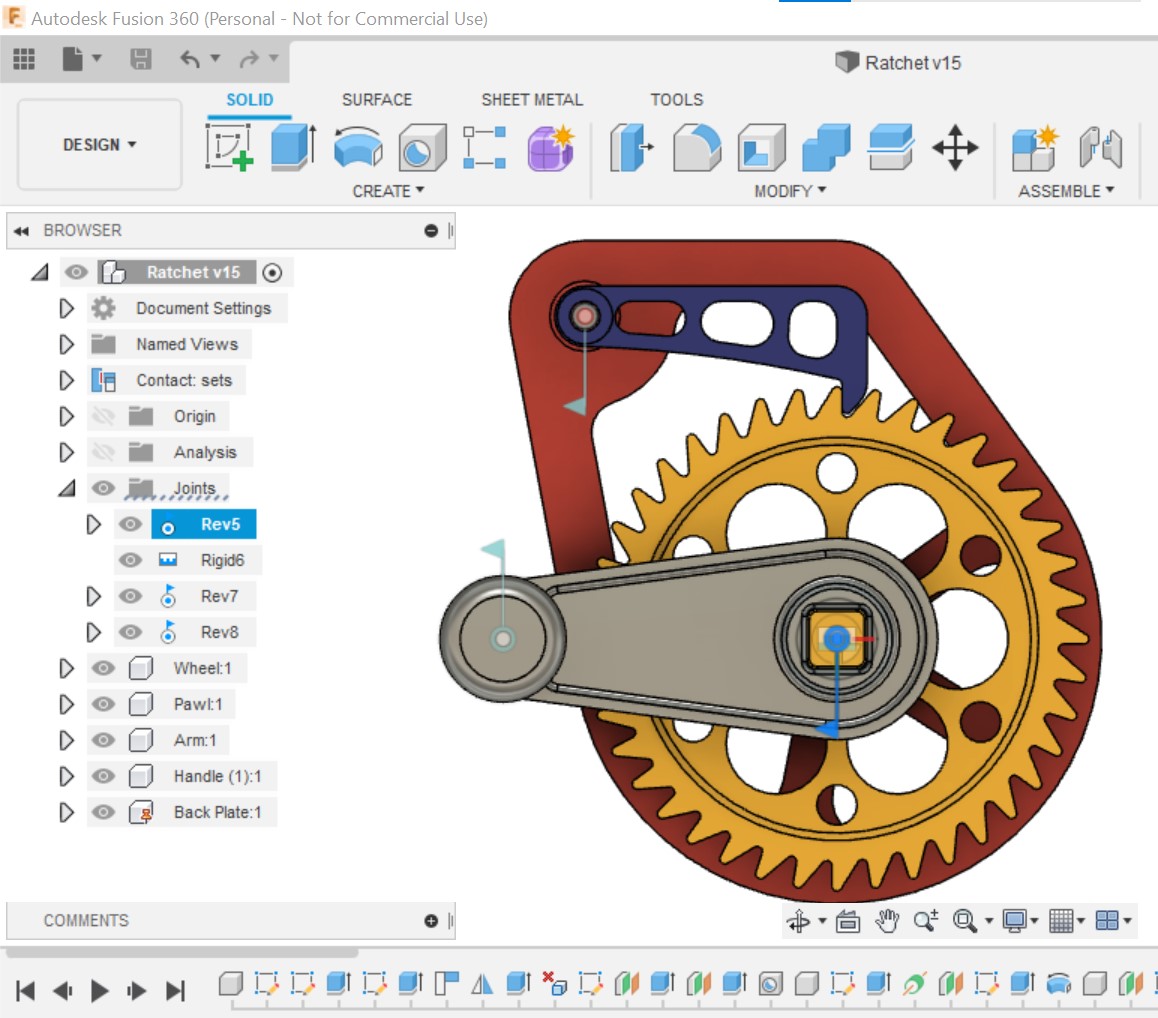Select the Revolve tool

[x=357, y=148]
